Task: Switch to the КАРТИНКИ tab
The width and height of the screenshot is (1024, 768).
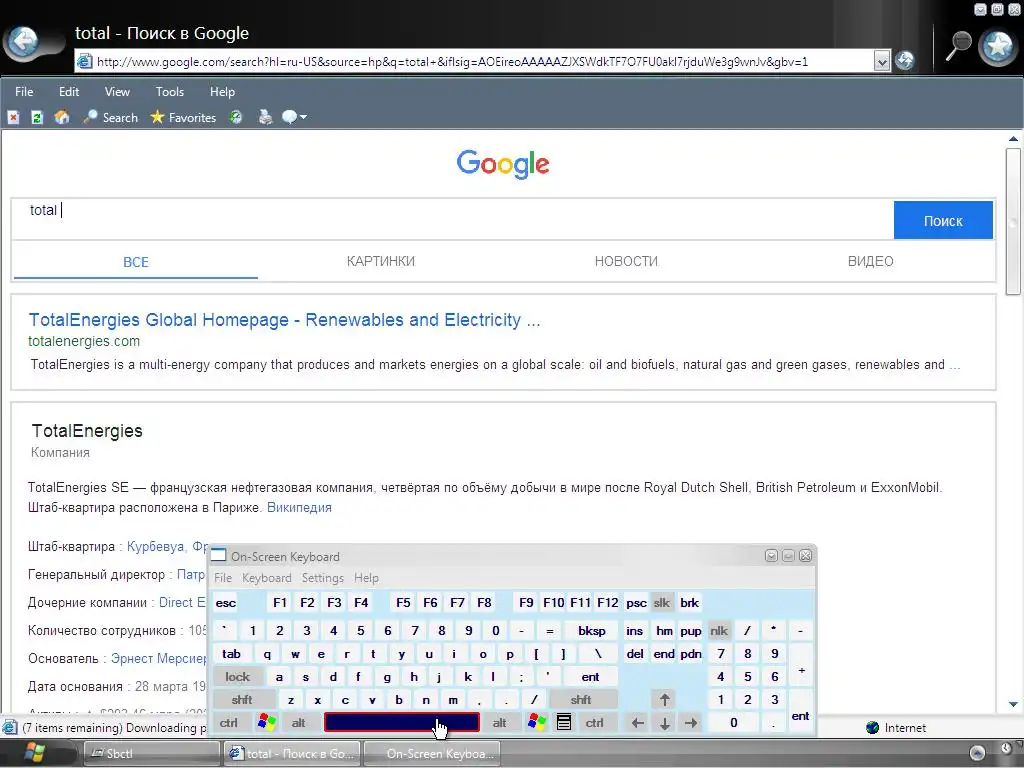Action: tap(381, 261)
